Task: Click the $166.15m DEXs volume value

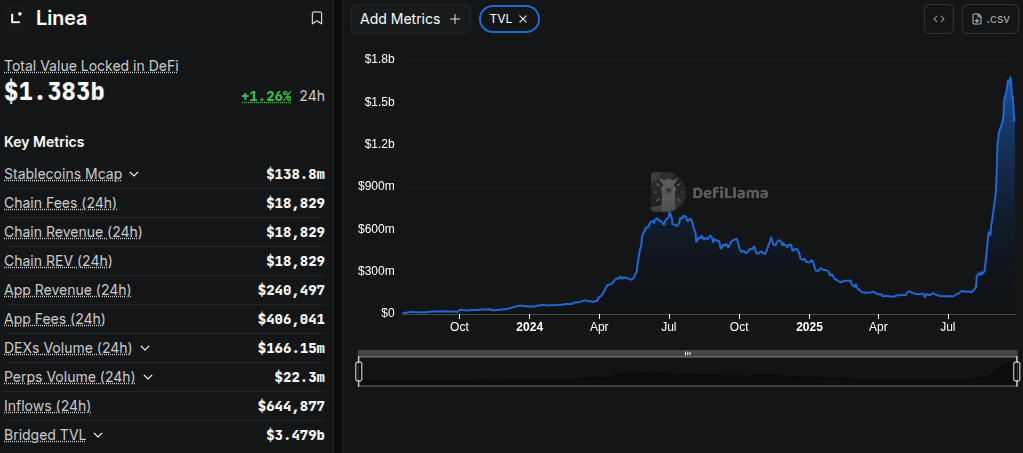Action: tap(291, 348)
